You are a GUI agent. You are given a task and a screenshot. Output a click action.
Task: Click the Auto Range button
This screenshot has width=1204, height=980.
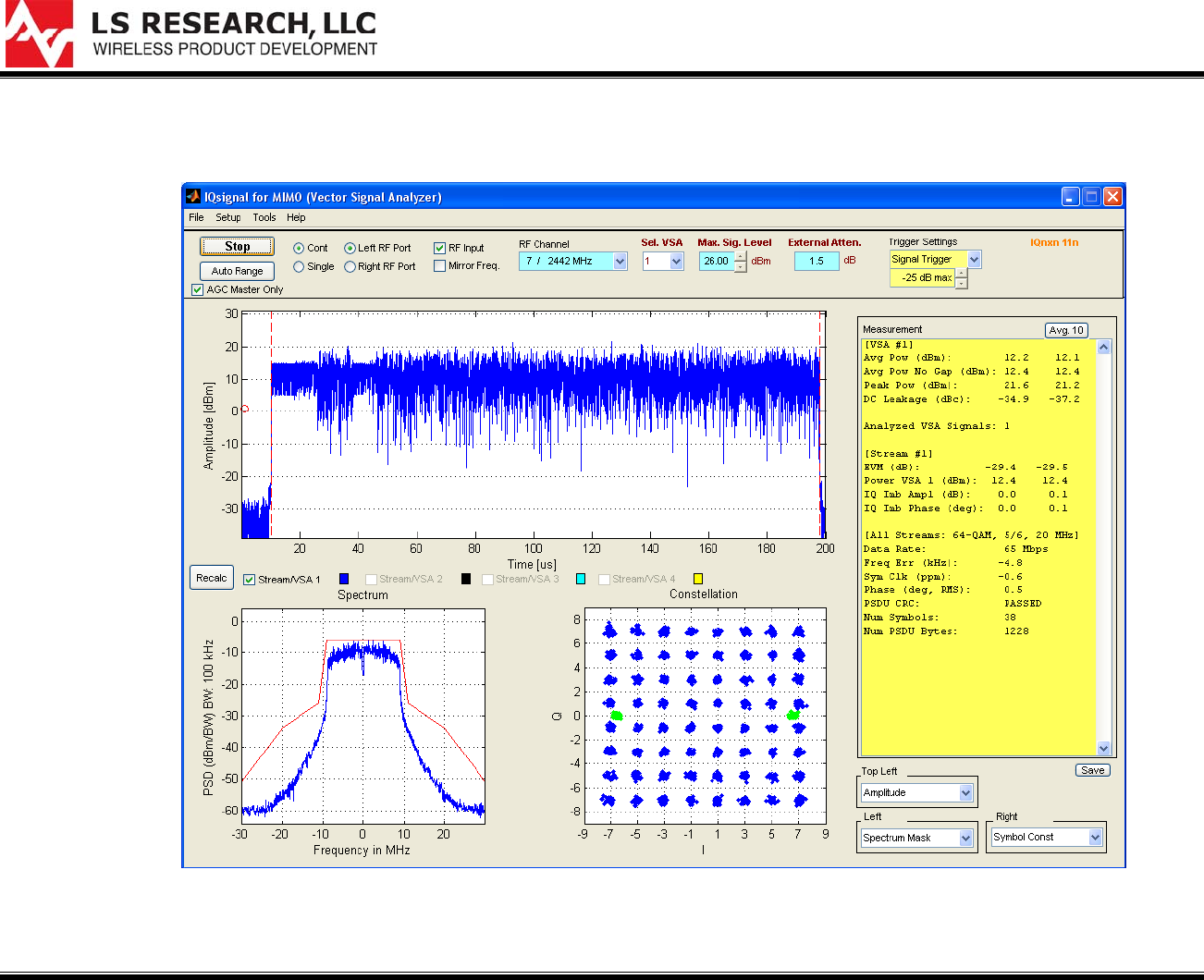click(x=237, y=271)
